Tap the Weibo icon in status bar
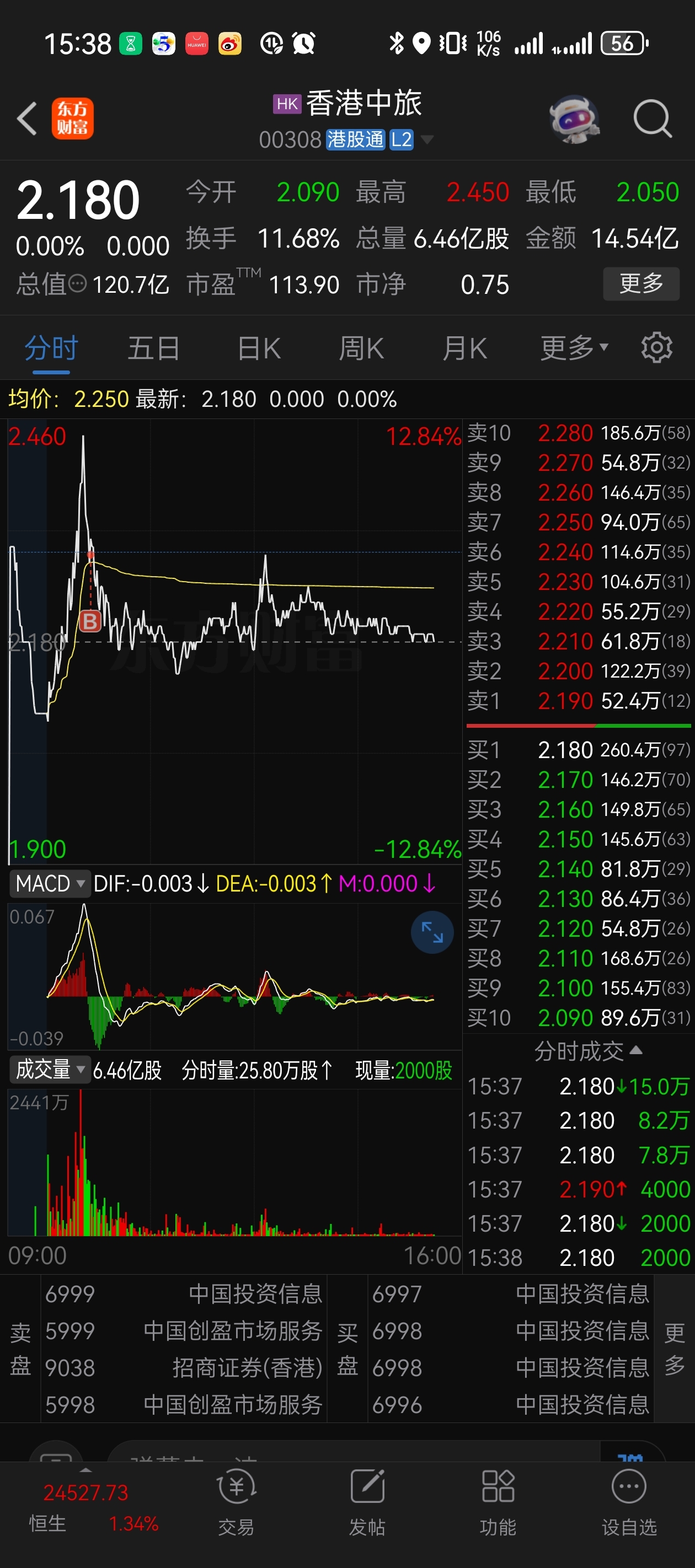The width and height of the screenshot is (695, 1568). click(229, 43)
